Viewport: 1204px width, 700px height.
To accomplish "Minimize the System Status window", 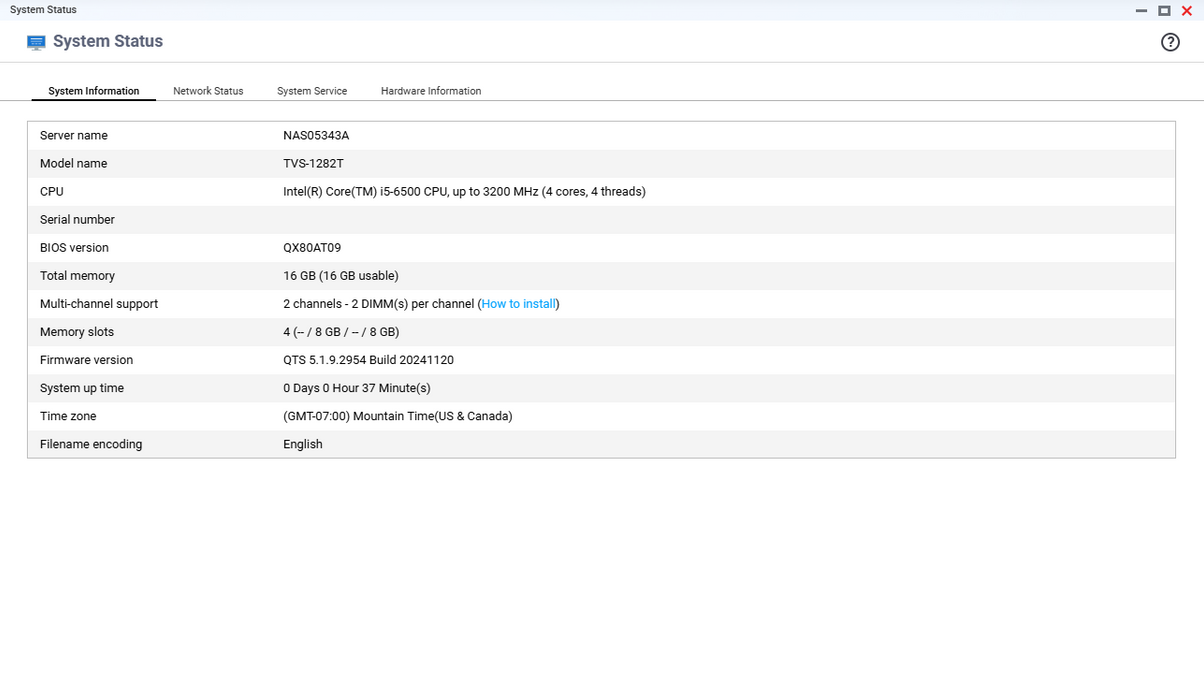I will click(1141, 11).
